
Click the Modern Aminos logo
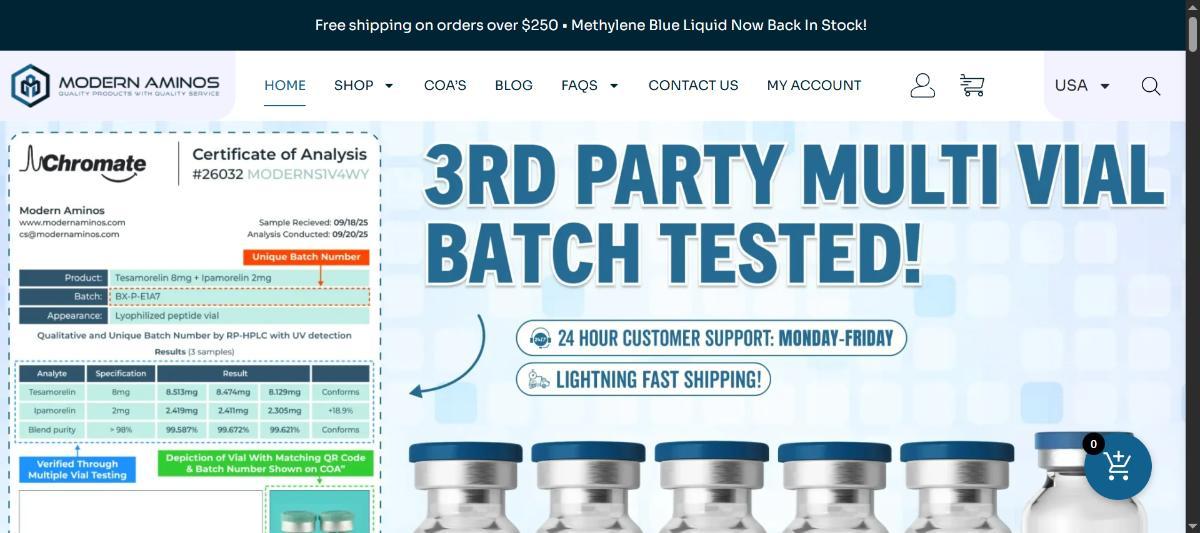tap(116, 85)
